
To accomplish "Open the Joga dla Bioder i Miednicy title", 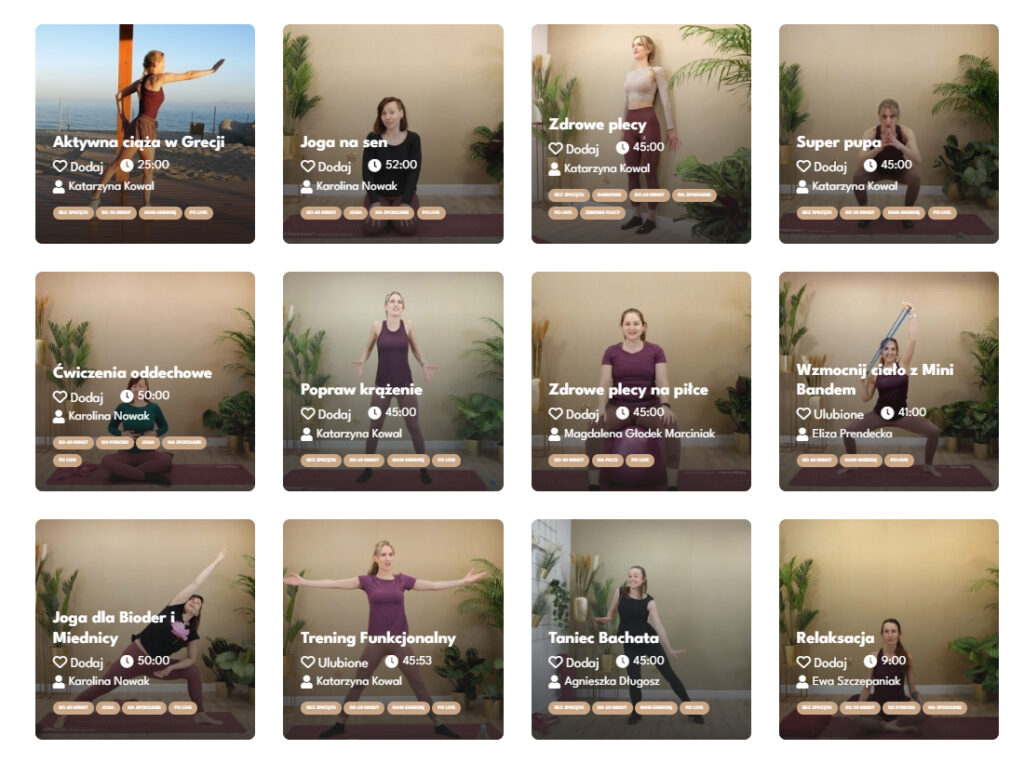I will (x=114, y=628).
